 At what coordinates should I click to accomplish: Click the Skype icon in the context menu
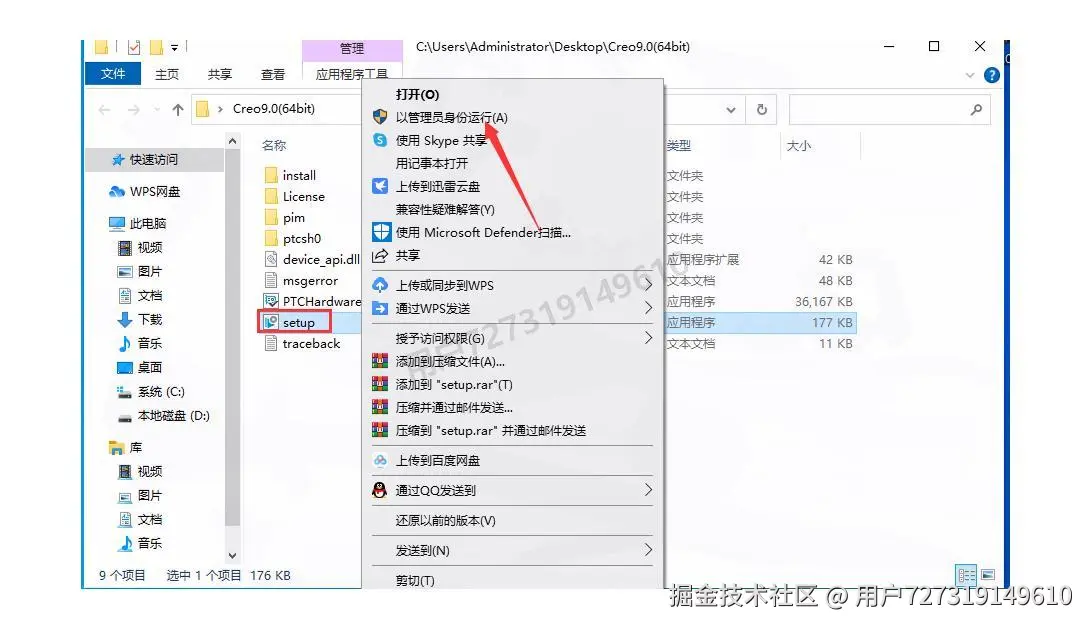(380, 141)
